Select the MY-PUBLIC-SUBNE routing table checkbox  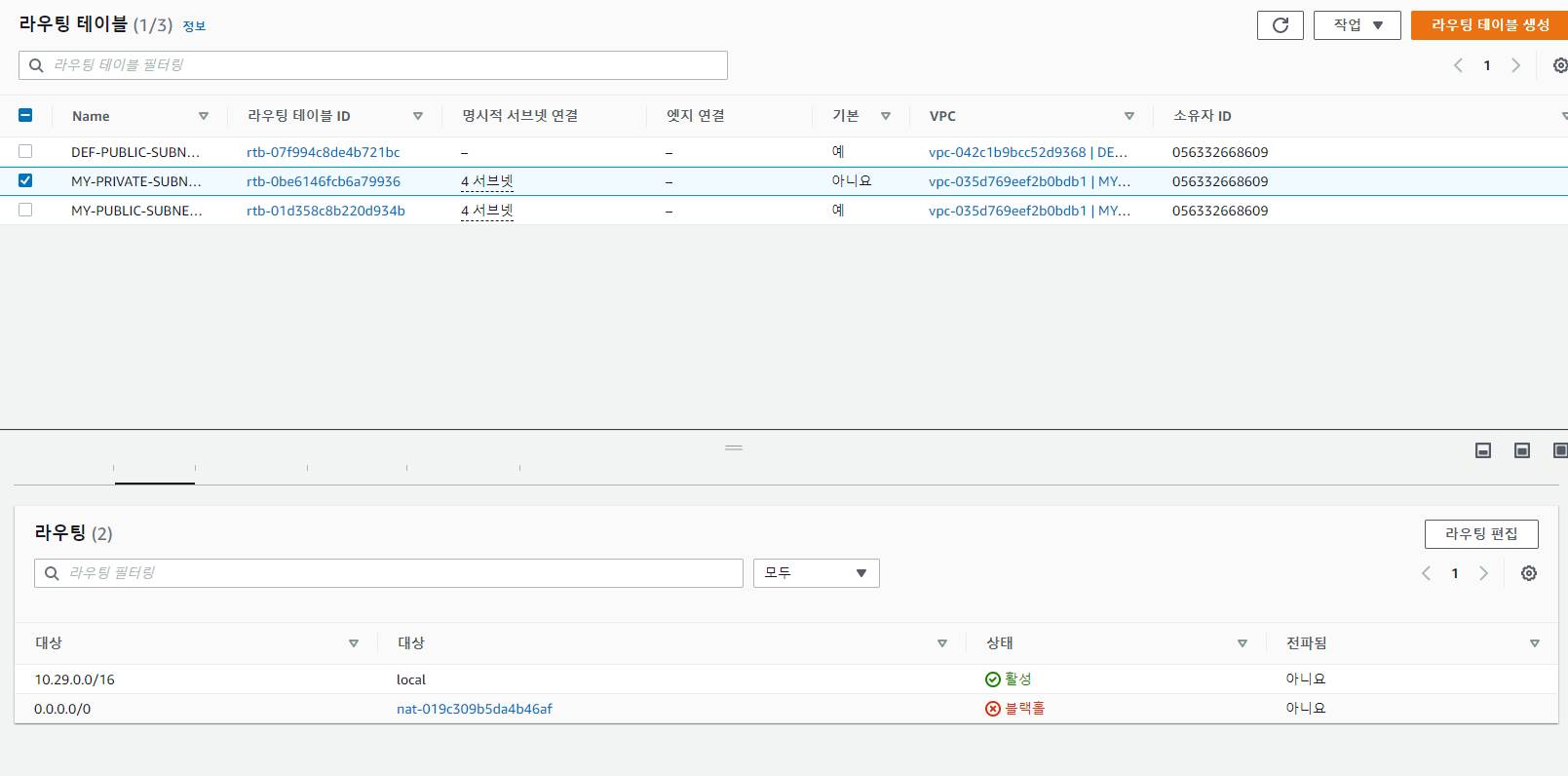[25, 210]
